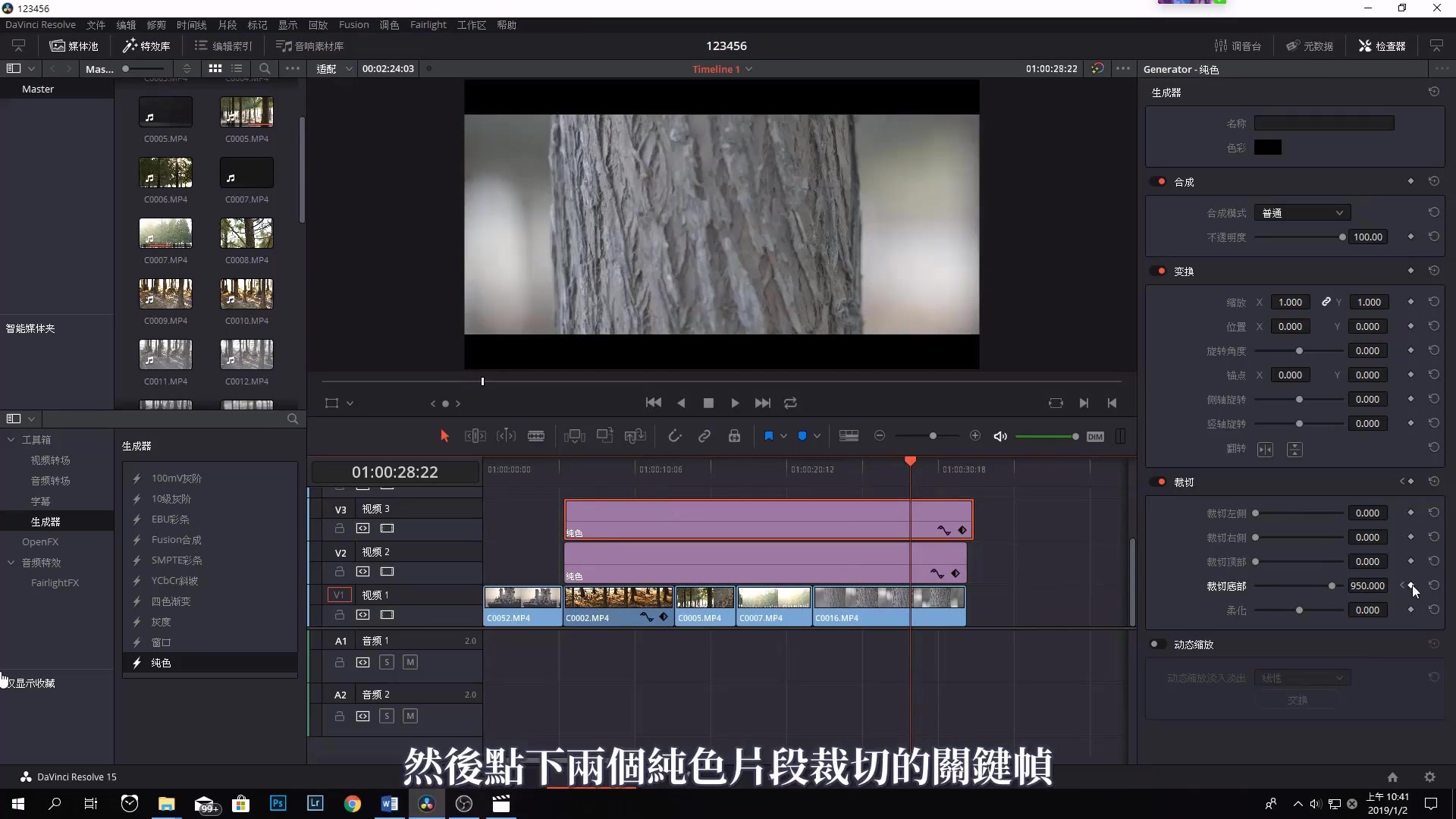Select the arrow selection mode tool
This screenshot has width=1456, height=819.
[x=444, y=436]
